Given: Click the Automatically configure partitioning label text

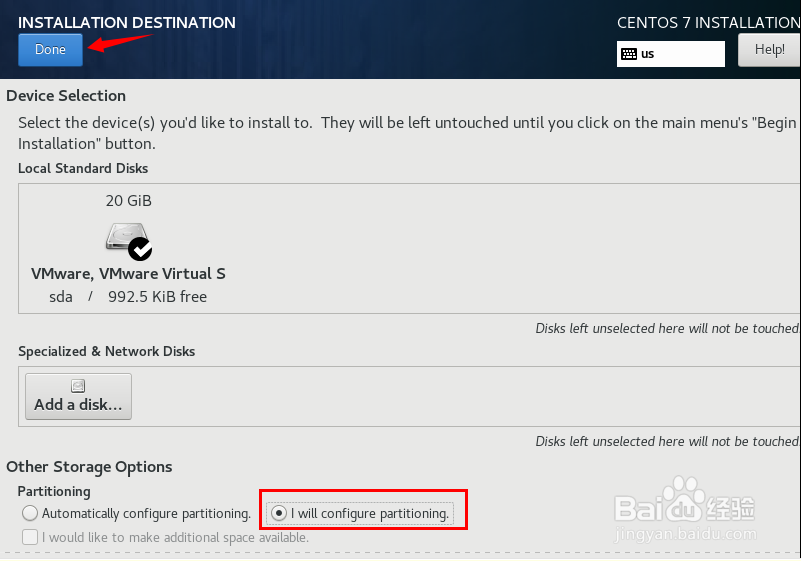Looking at the screenshot, I should (x=146, y=513).
